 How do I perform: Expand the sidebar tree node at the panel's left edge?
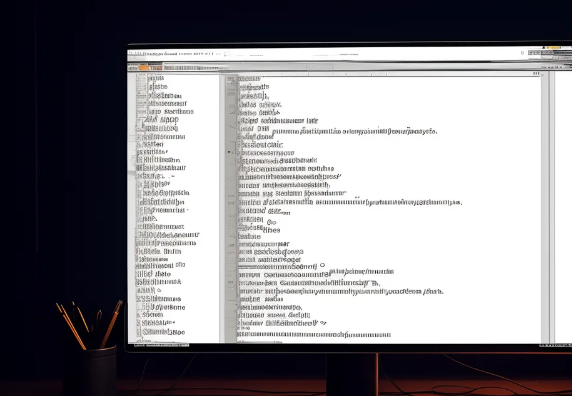click(x=134, y=159)
